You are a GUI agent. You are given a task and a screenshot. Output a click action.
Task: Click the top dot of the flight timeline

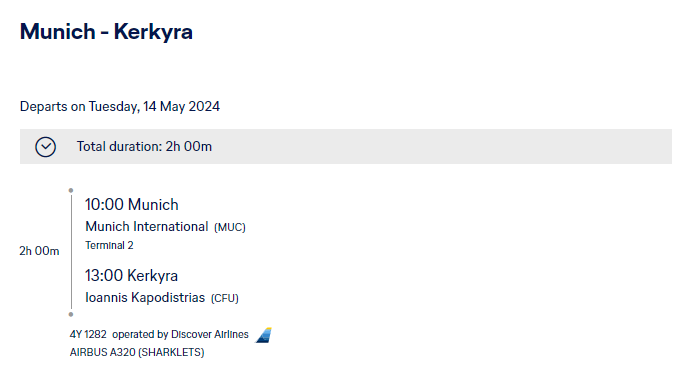tap(71, 191)
